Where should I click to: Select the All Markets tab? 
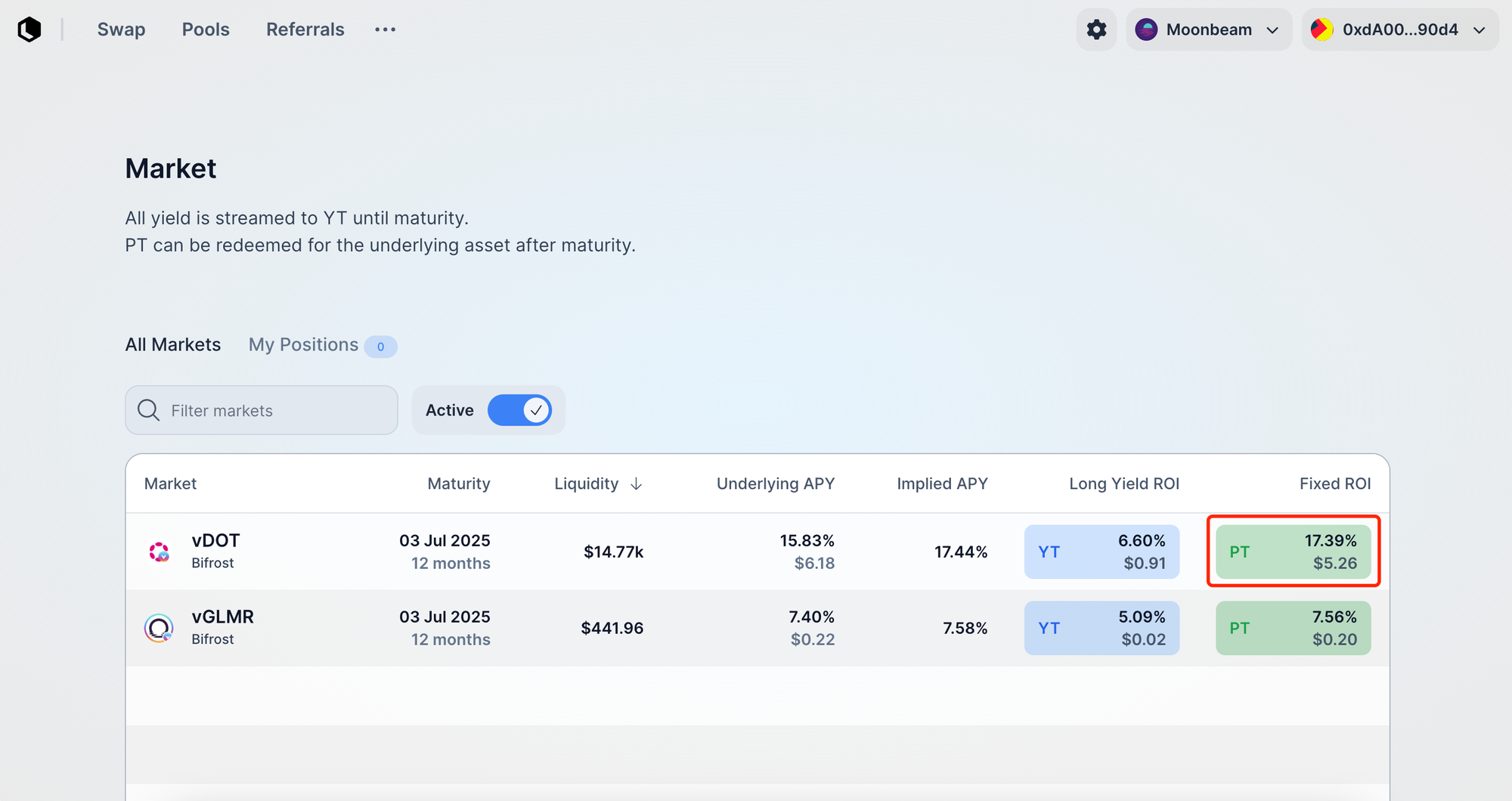coord(173,345)
